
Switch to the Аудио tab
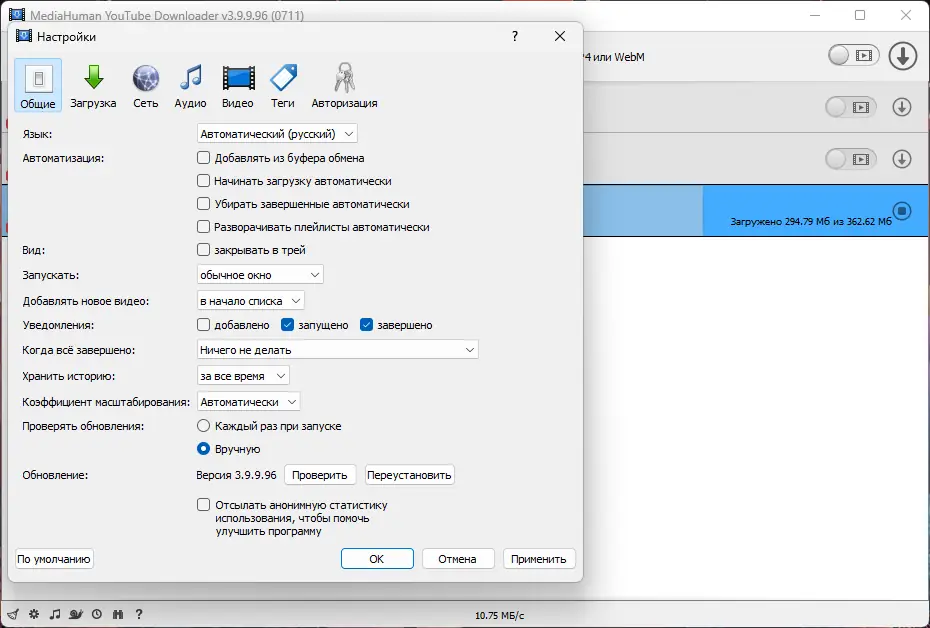click(x=190, y=85)
